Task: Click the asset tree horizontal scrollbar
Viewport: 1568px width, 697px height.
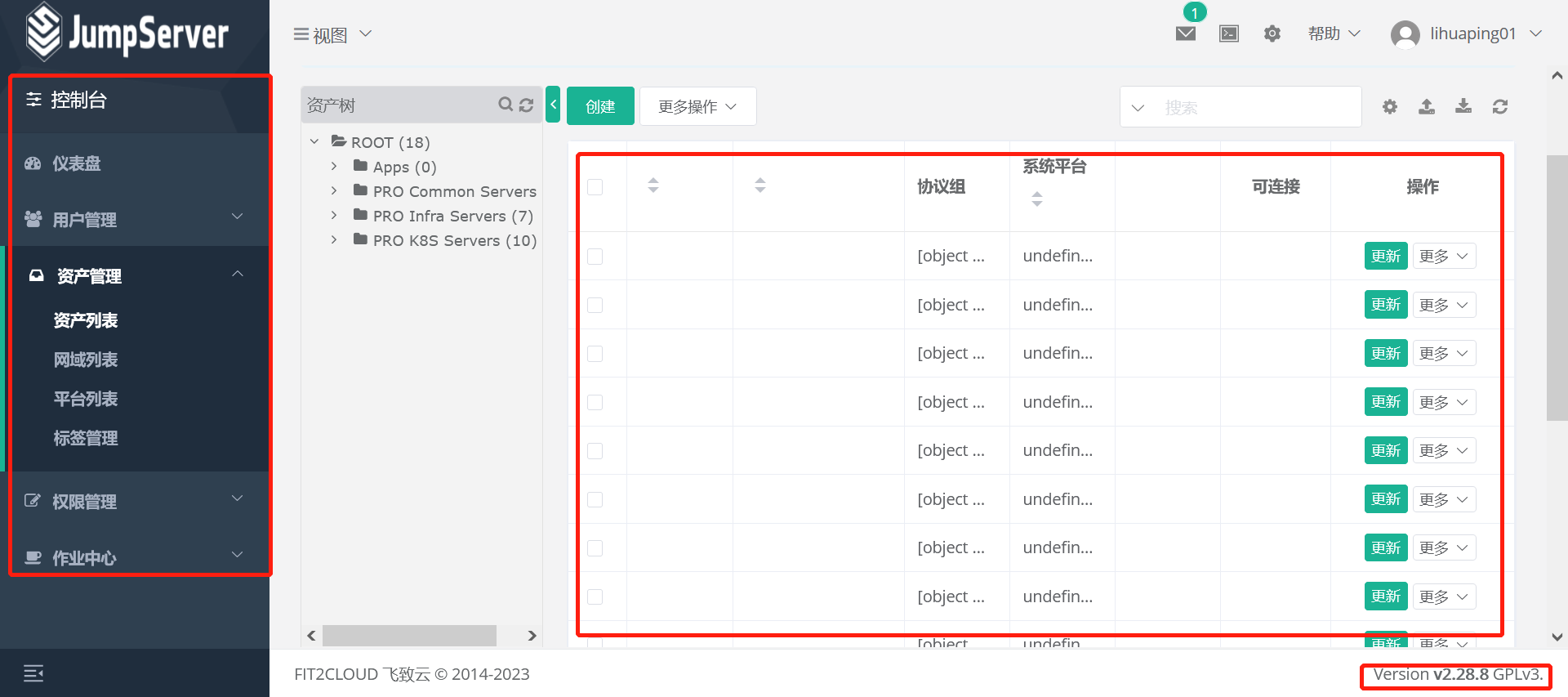Action: pyautogui.click(x=409, y=635)
